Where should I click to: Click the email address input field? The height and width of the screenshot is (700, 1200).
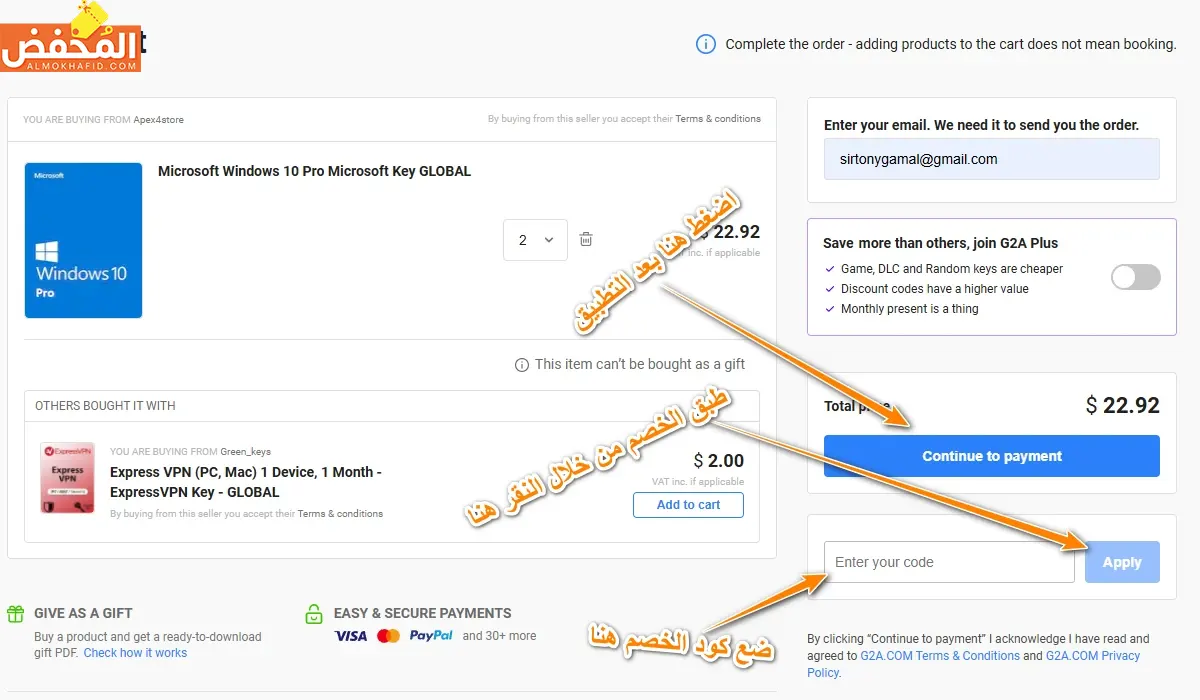coord(991,159)
